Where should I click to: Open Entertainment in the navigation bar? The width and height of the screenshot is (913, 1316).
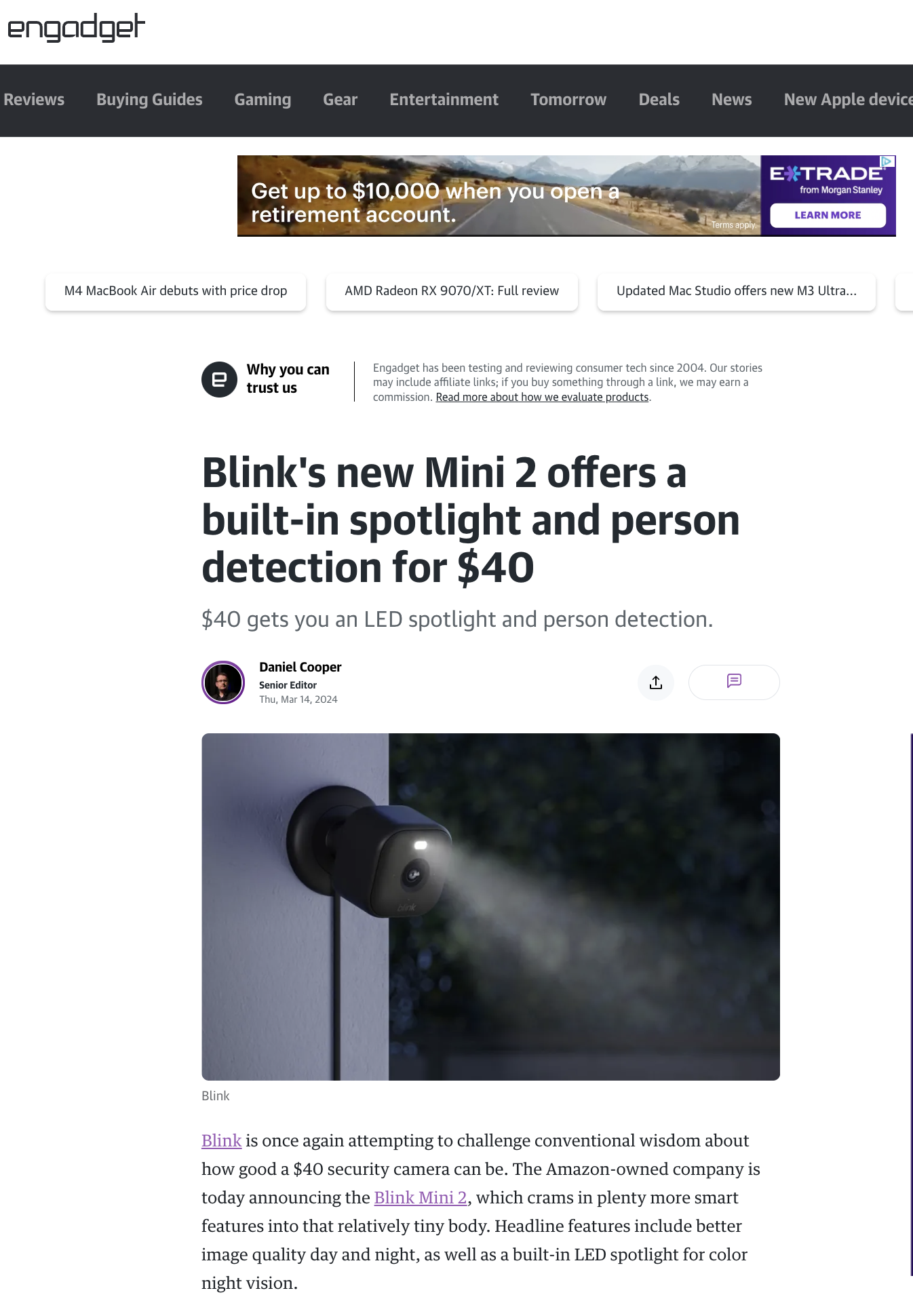444,100
